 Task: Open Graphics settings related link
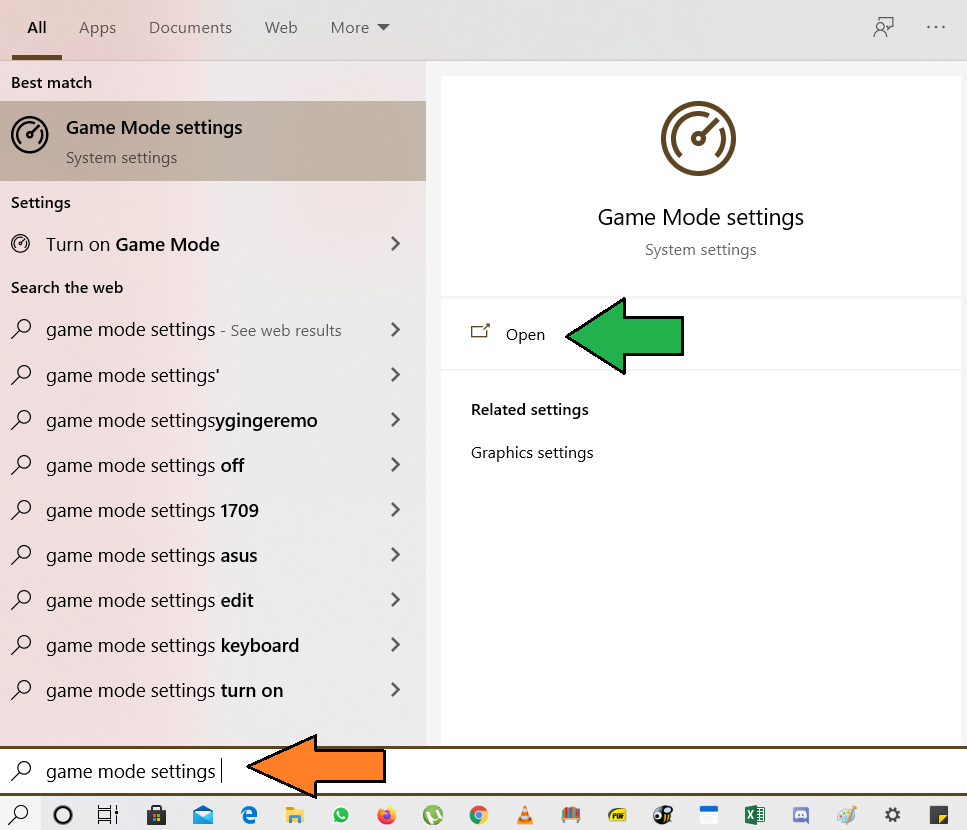coord(532,453)
